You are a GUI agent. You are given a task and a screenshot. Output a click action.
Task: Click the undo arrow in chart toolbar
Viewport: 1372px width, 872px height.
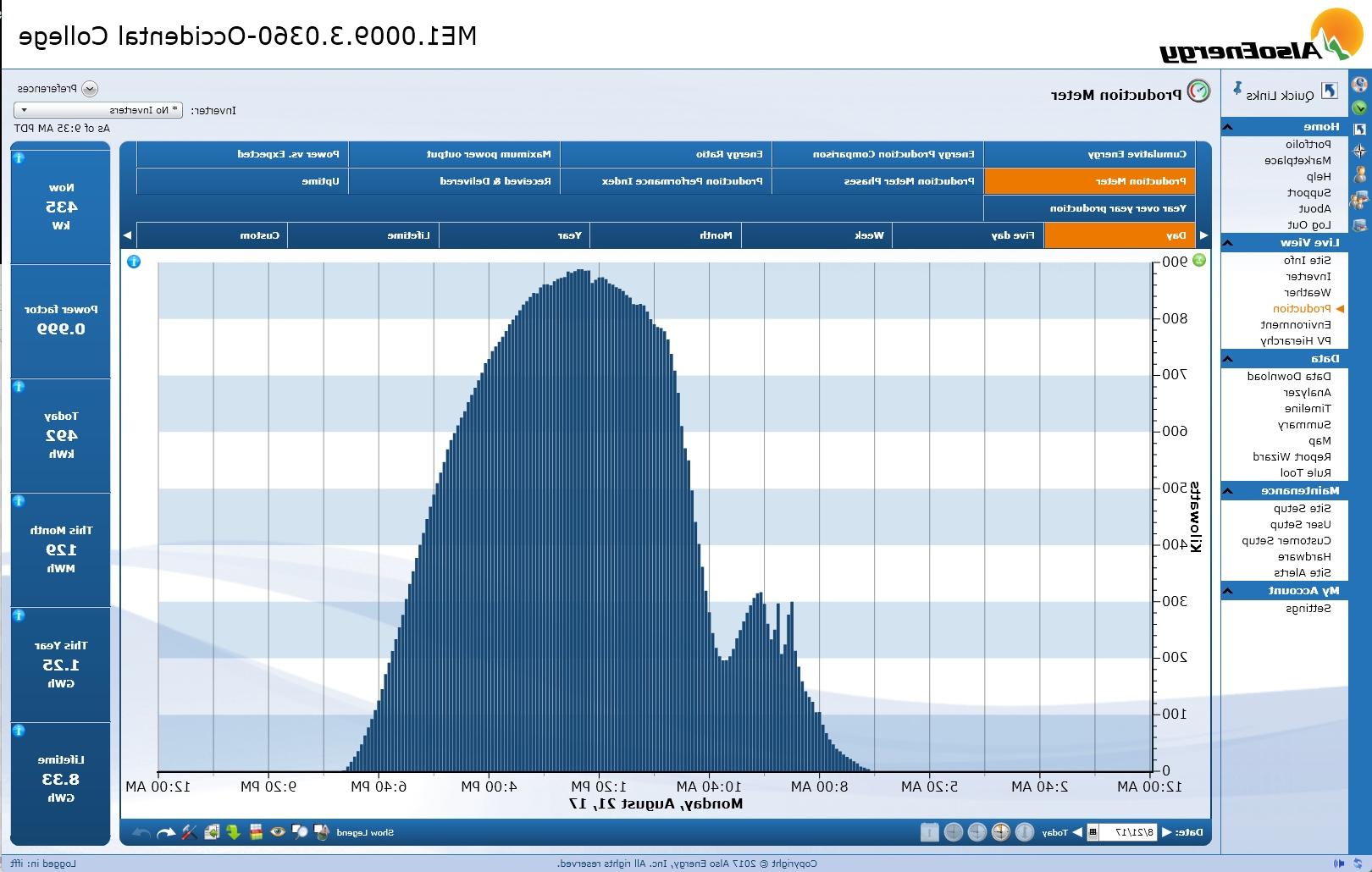(x=141, y=832)
